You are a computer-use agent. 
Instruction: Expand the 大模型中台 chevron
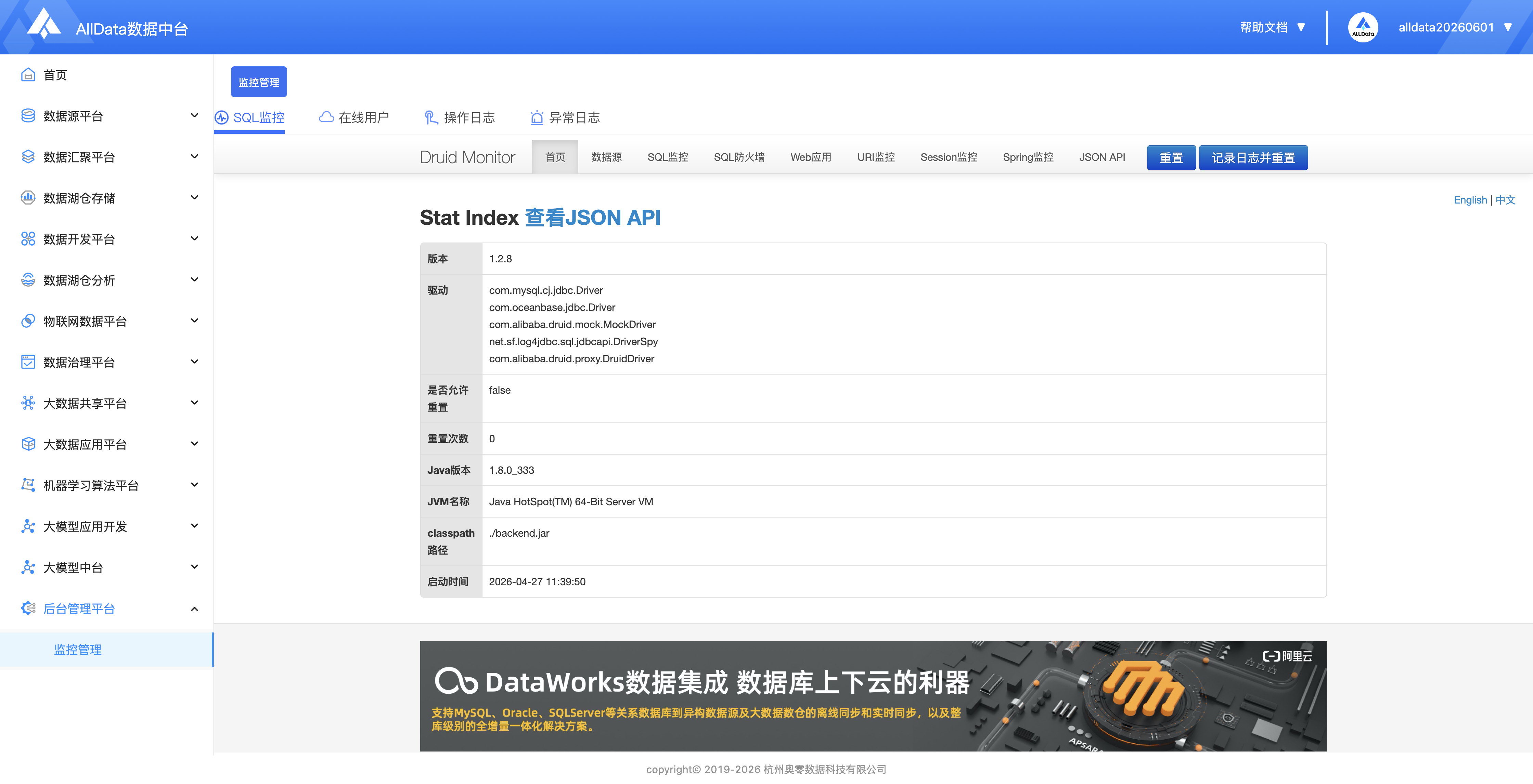(194, 567)
